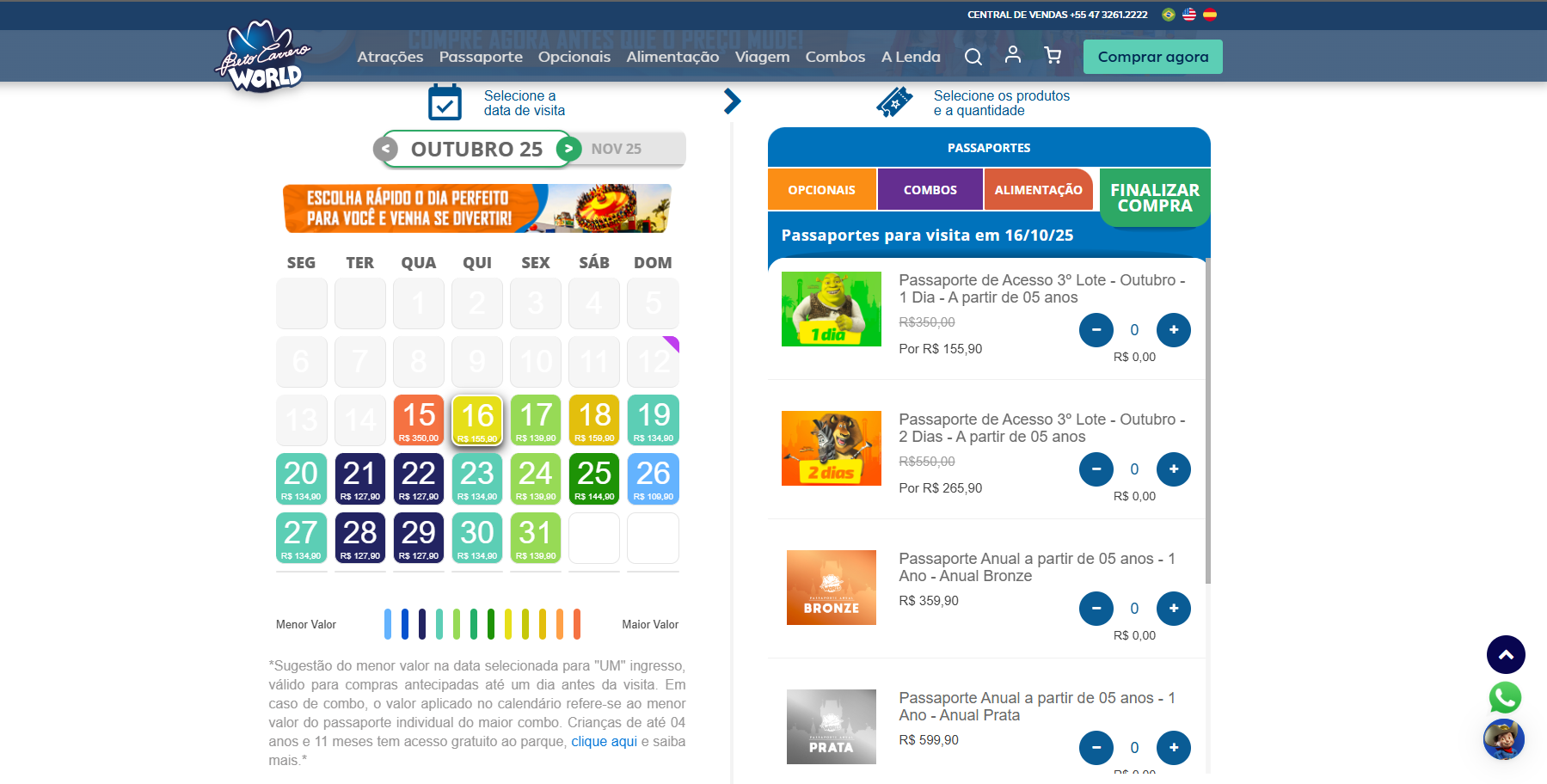Switch to the Combos tab
1547x784 pixels.
(930, 190)
